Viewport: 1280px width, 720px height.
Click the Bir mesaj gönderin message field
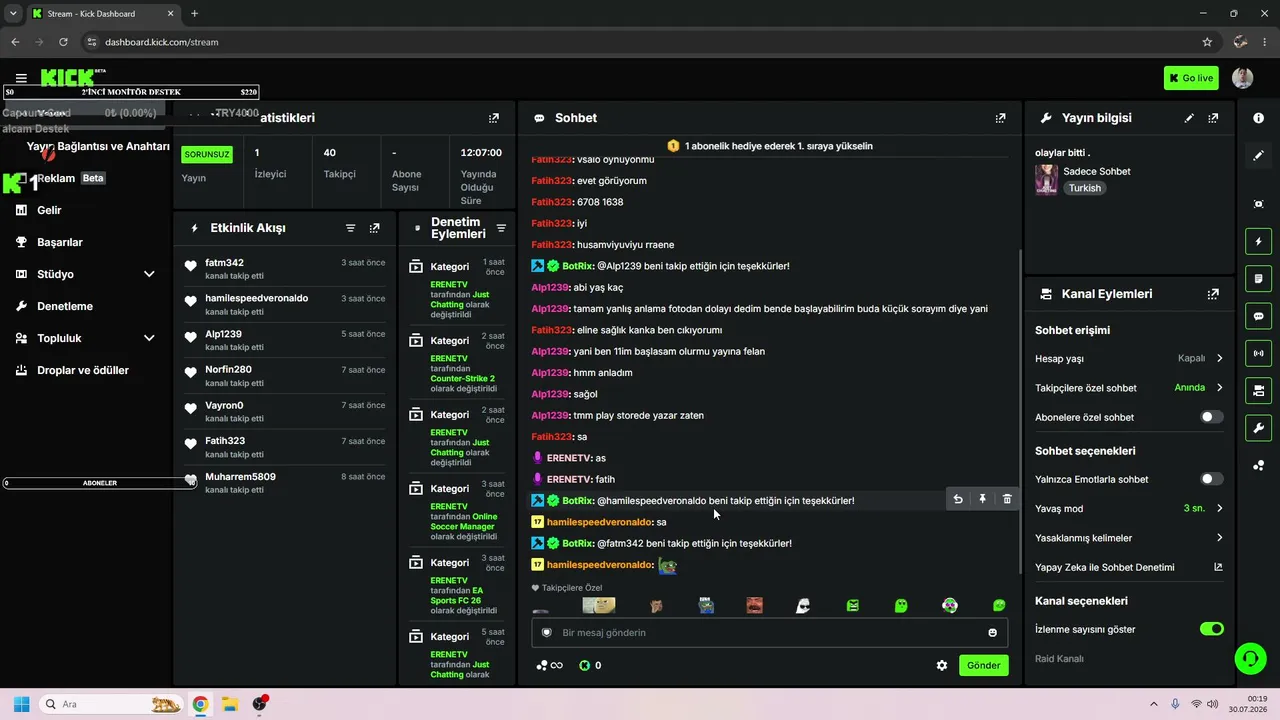[769, 632]
